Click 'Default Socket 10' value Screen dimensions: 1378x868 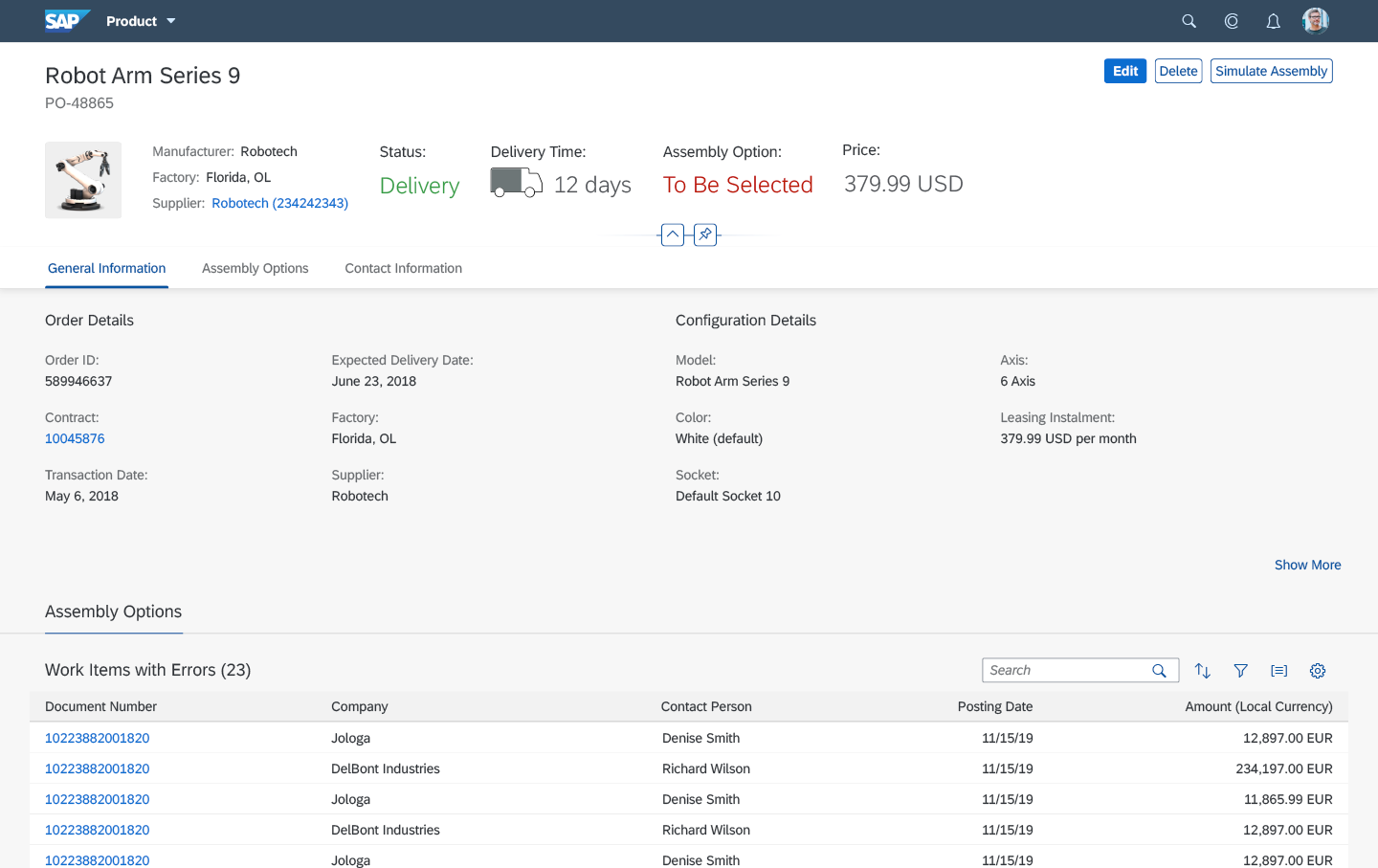(x=727, y=496)
